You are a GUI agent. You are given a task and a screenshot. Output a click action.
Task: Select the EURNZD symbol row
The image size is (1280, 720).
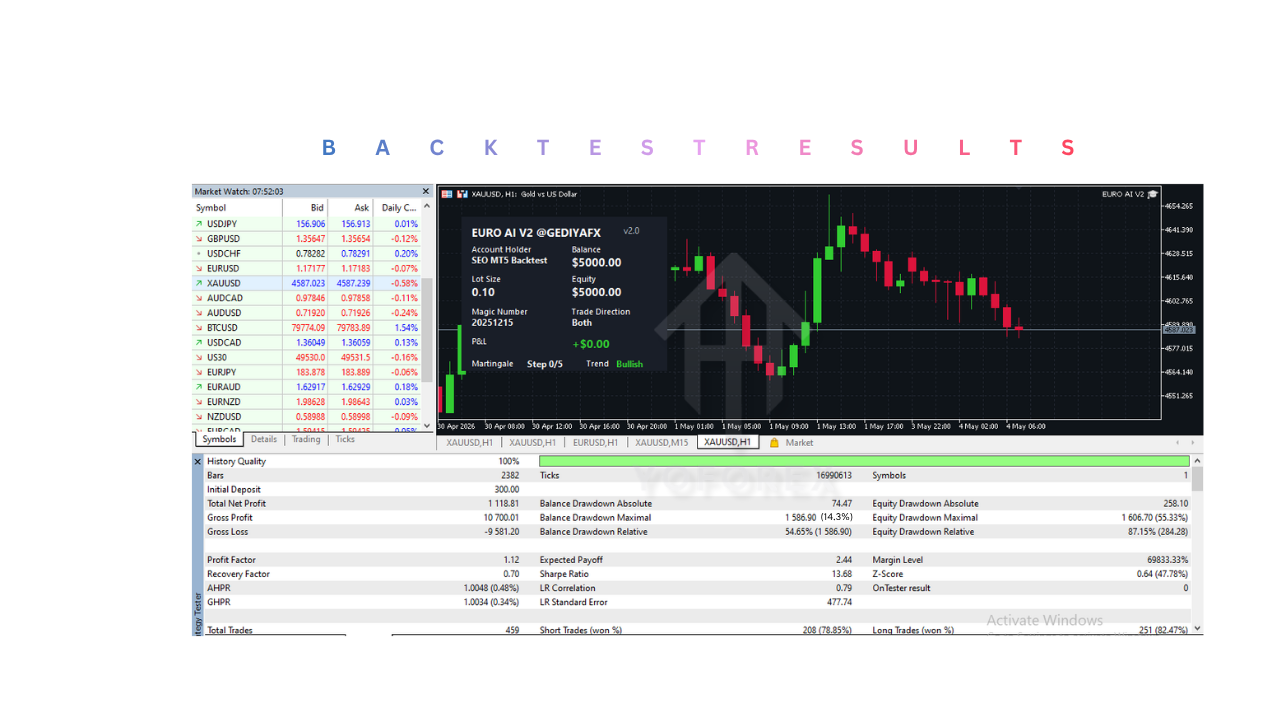307,402
